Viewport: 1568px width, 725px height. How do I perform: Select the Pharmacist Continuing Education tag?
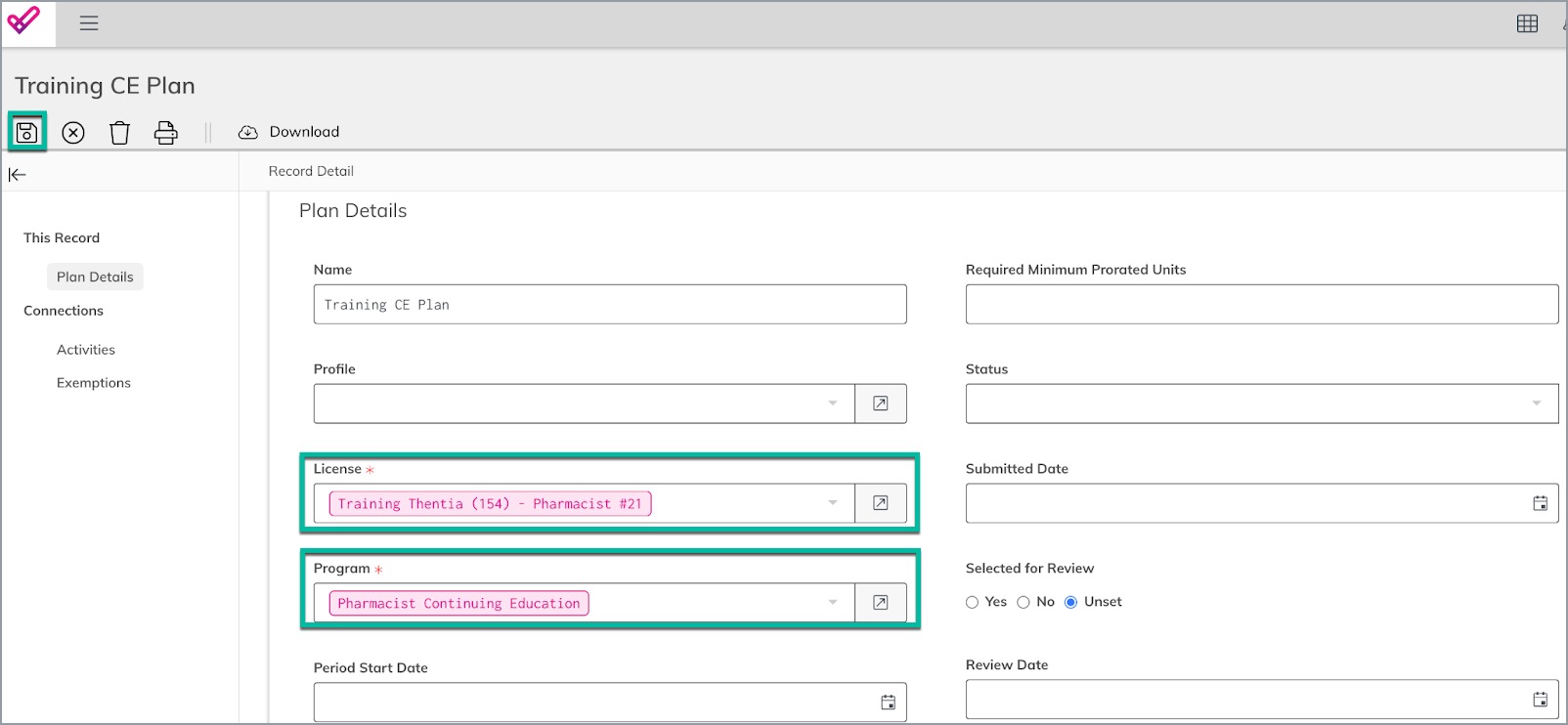click(x=458, y=604)
